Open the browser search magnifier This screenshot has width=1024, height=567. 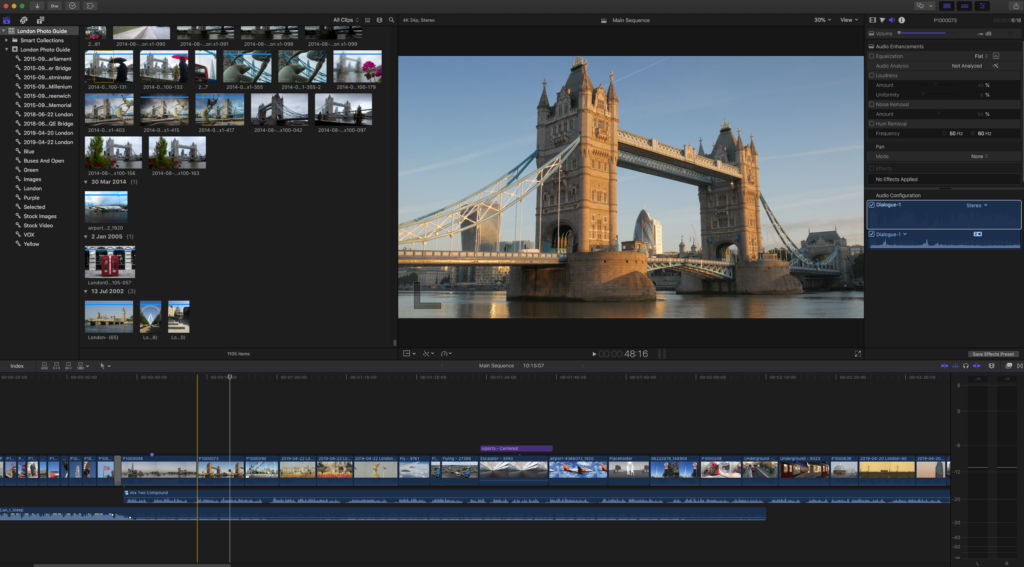click(391, 20)
